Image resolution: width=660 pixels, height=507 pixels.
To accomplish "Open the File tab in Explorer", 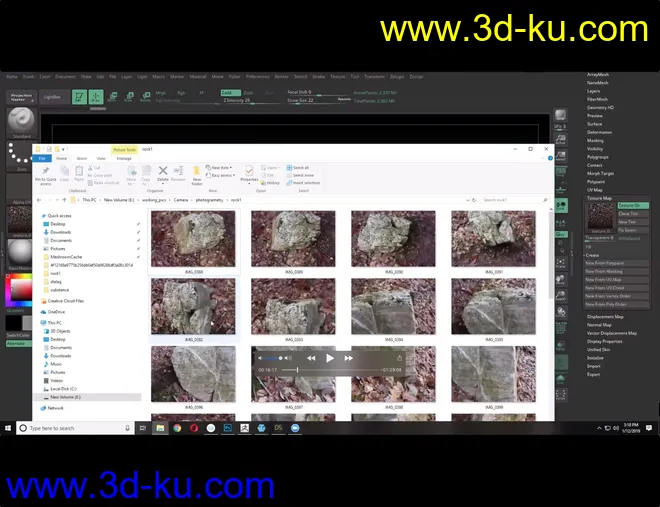I will 42,159.
